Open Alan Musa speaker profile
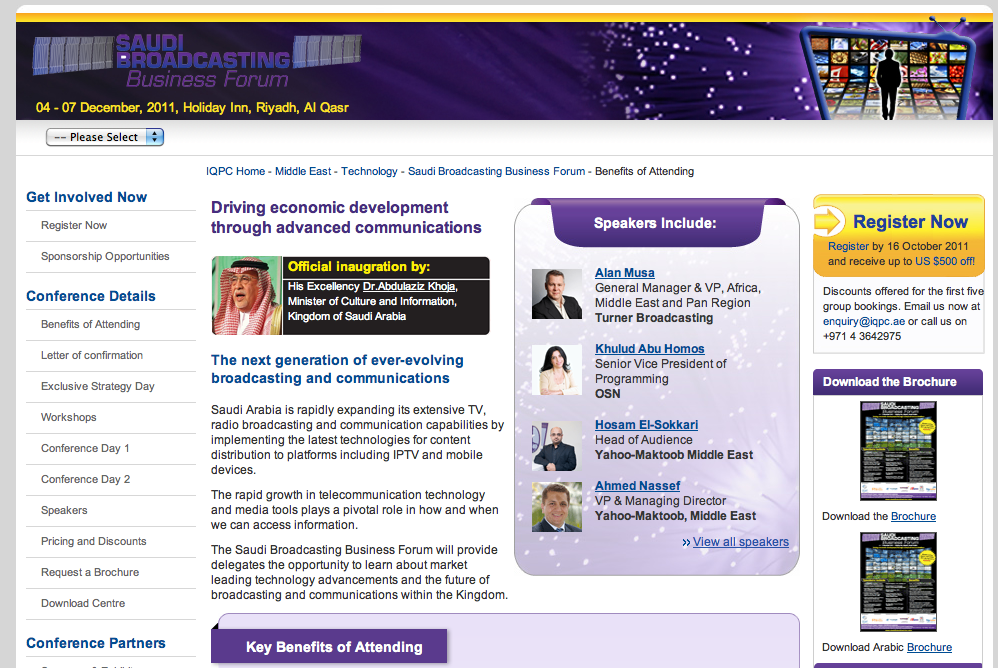 (x=624, y=272)
